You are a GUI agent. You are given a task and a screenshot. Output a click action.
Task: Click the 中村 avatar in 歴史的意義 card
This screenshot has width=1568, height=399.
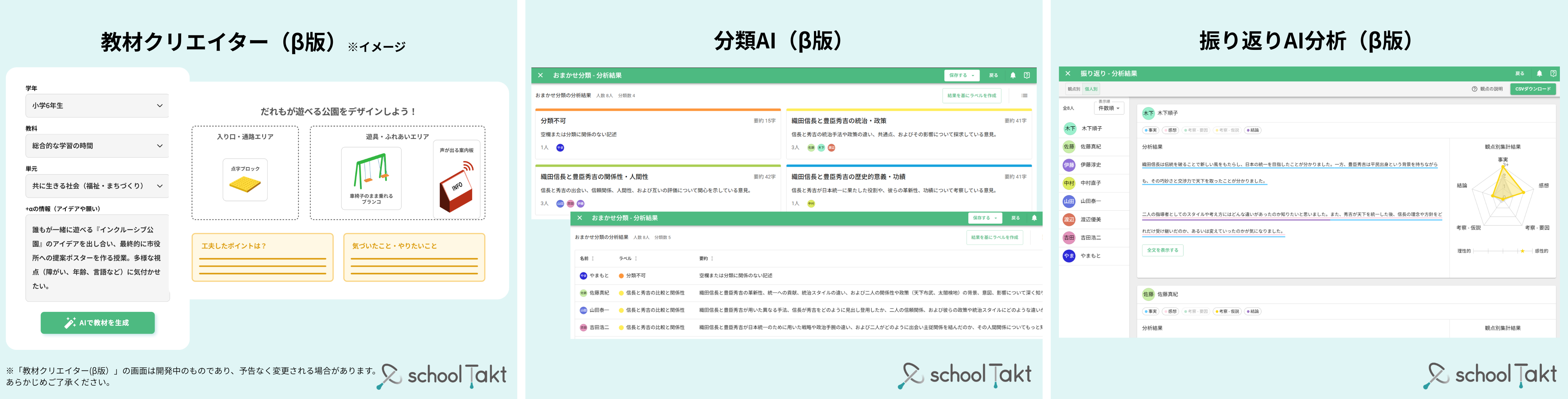tap(811, 204)
